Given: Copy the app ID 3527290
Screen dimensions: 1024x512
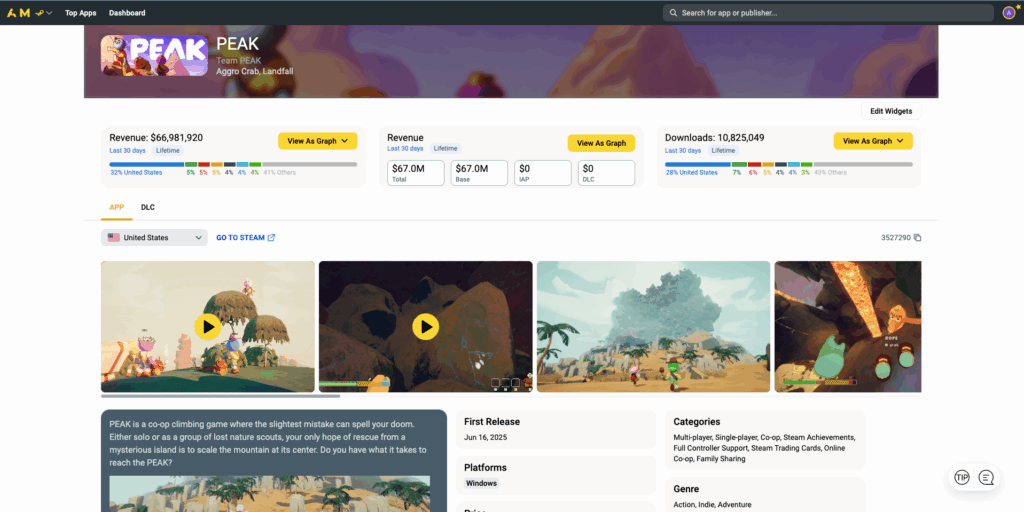Looking at the screenshot, I should coord(917,238).
